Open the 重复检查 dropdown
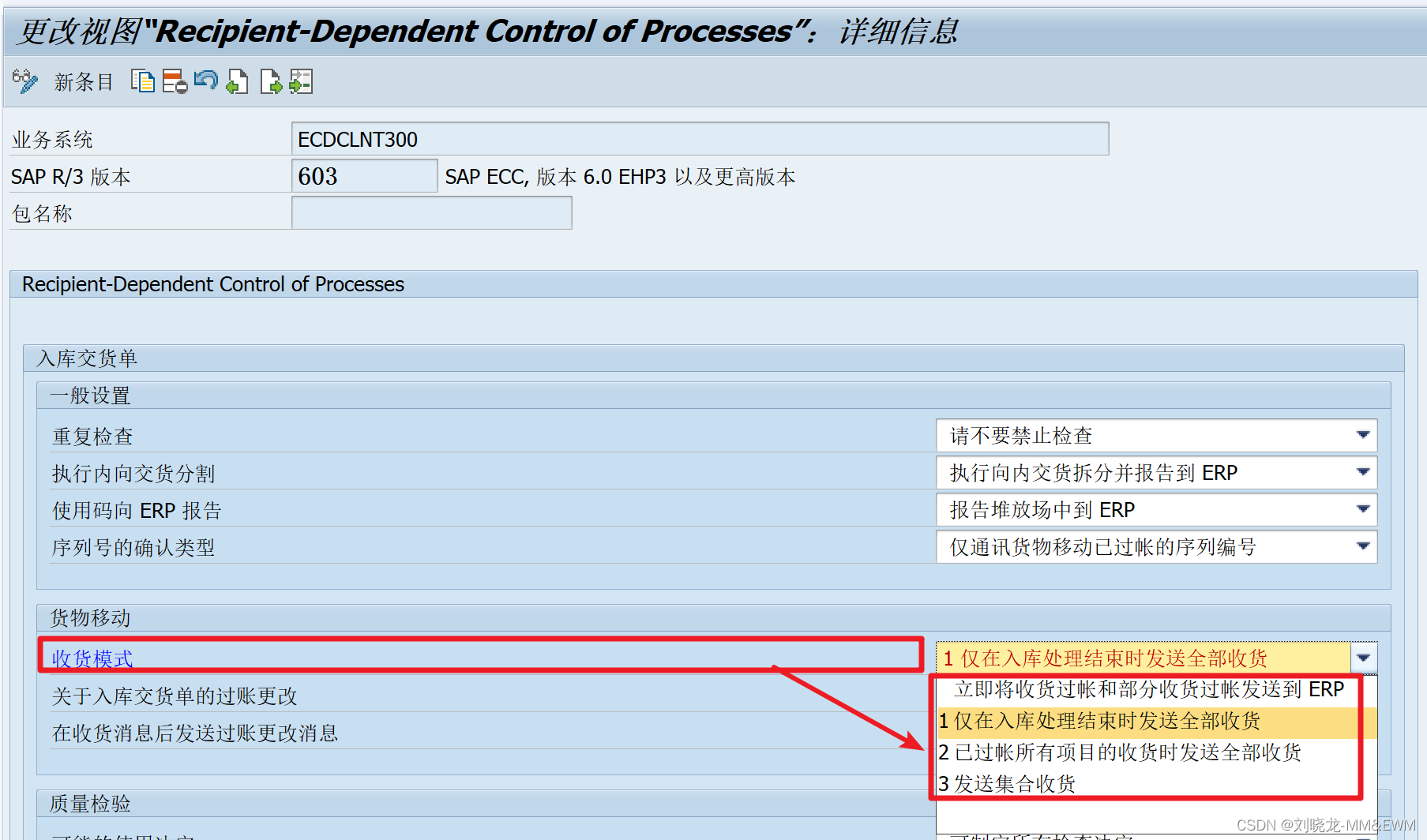1427x840 pixels. point(1364,435)
